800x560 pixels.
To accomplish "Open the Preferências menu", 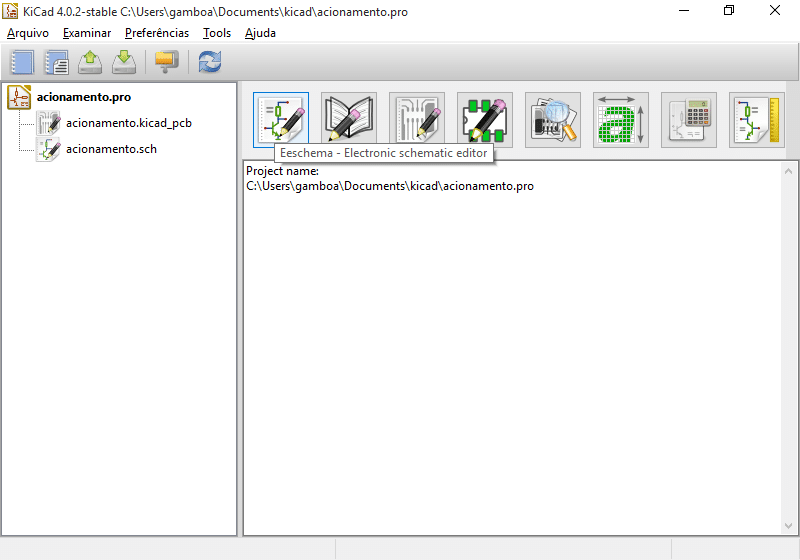I will click(x=157, y=33).
